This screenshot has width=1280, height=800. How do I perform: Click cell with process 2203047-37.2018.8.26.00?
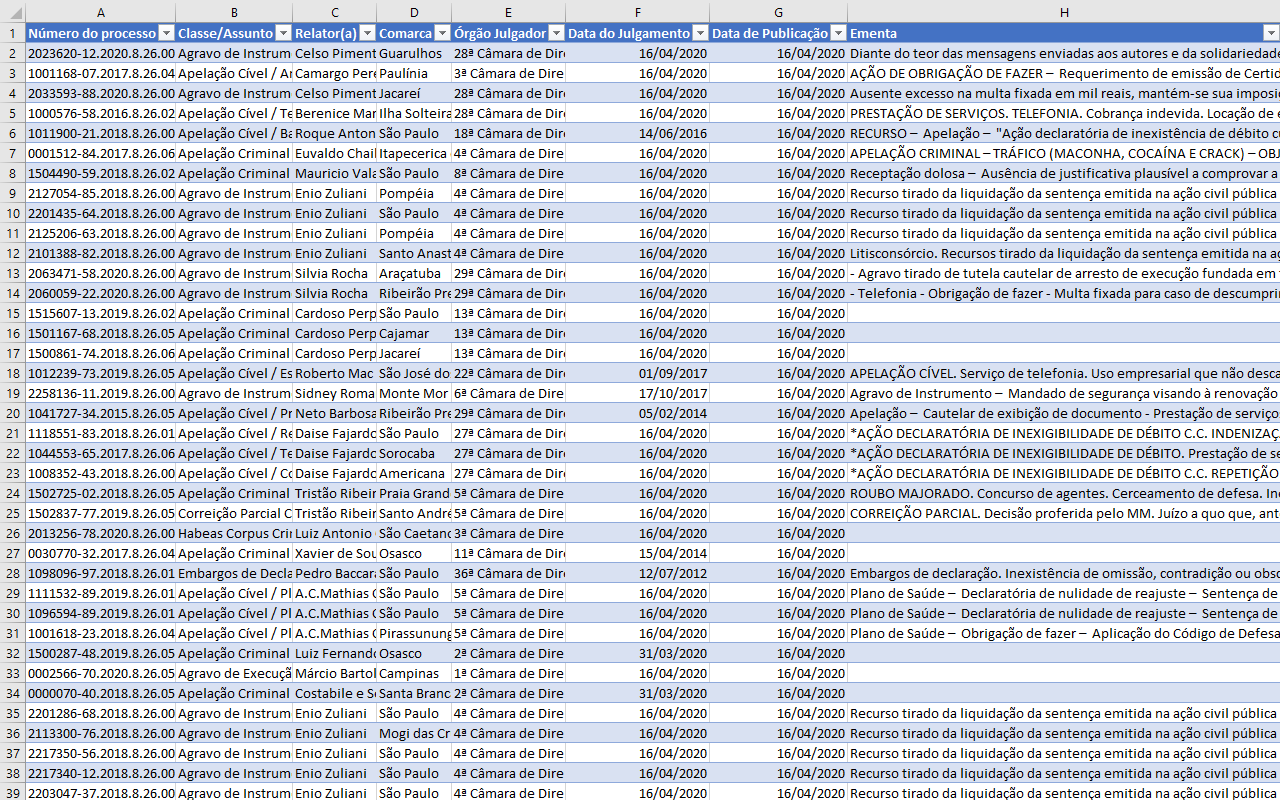pos(101,793)
